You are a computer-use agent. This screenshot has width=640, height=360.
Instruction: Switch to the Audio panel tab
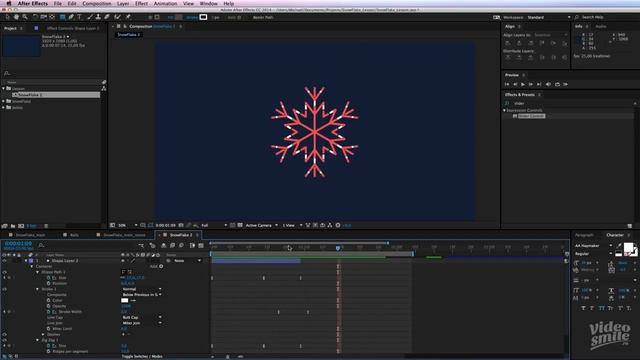(x=601, y=27)
